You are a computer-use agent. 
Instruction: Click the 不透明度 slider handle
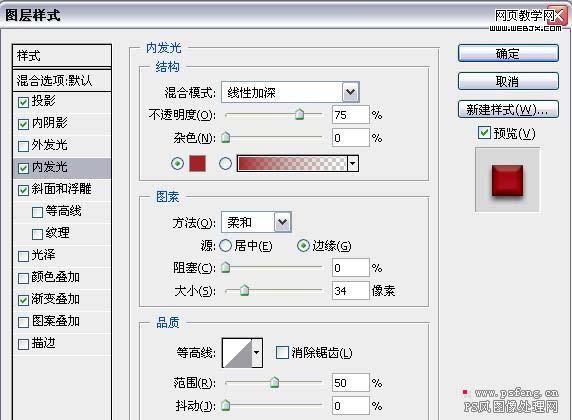299,114
